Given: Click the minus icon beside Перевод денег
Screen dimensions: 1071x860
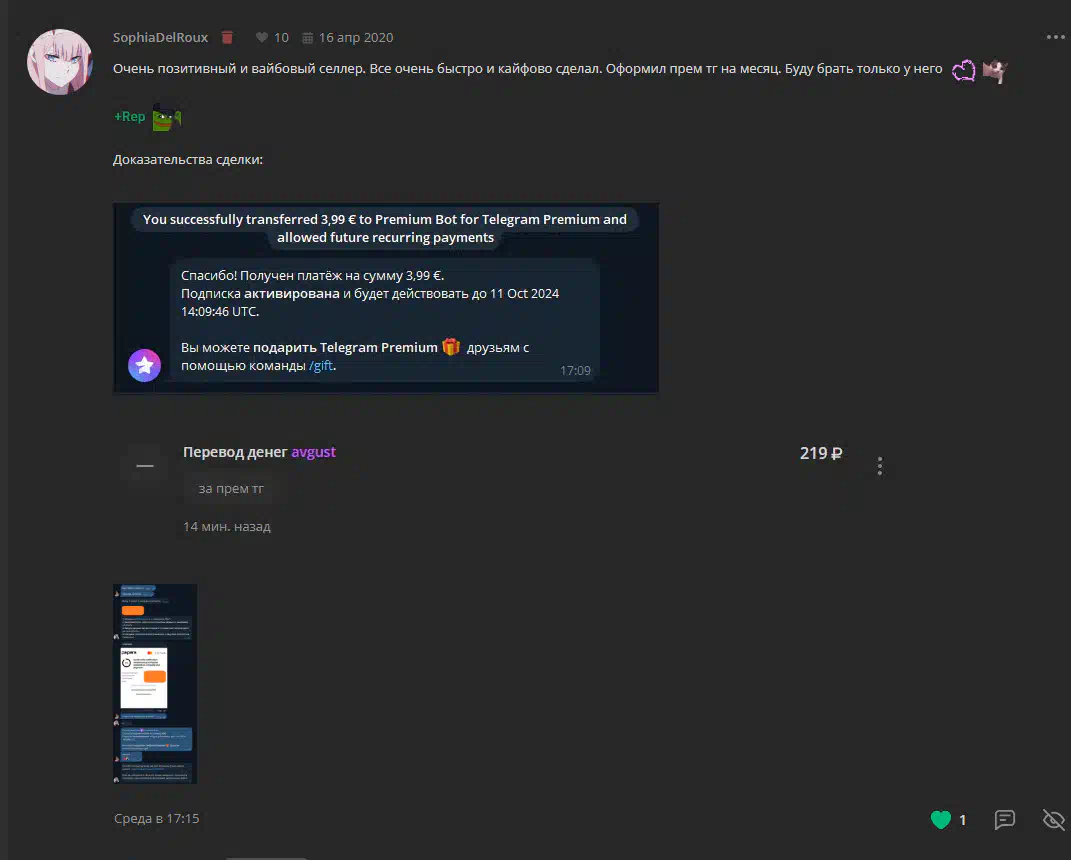Looking at the screenshot, I should [x=145, y=466].
